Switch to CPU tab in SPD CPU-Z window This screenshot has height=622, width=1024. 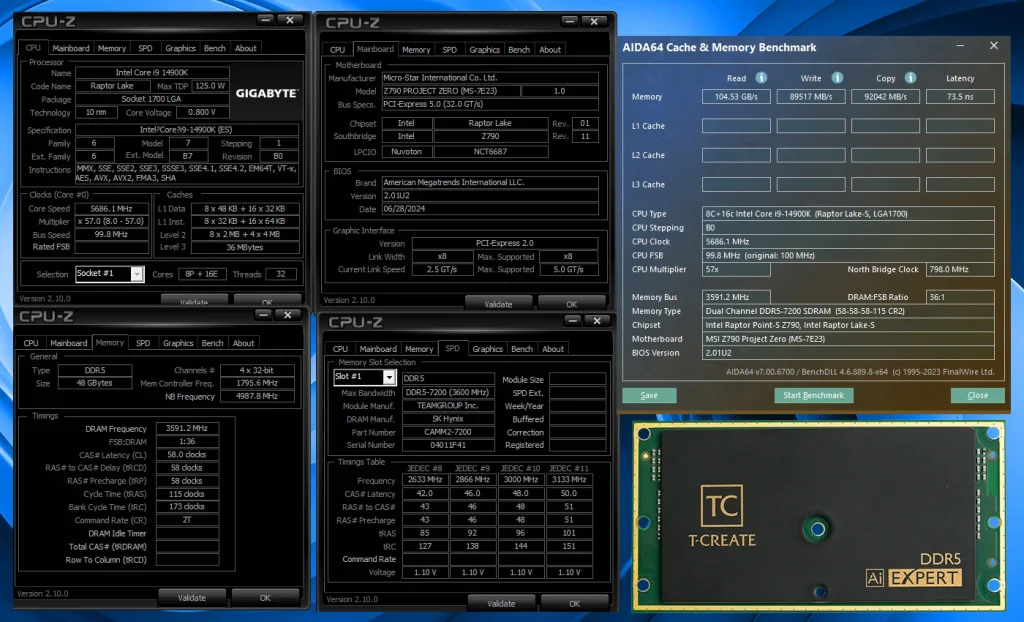(340, 349)
